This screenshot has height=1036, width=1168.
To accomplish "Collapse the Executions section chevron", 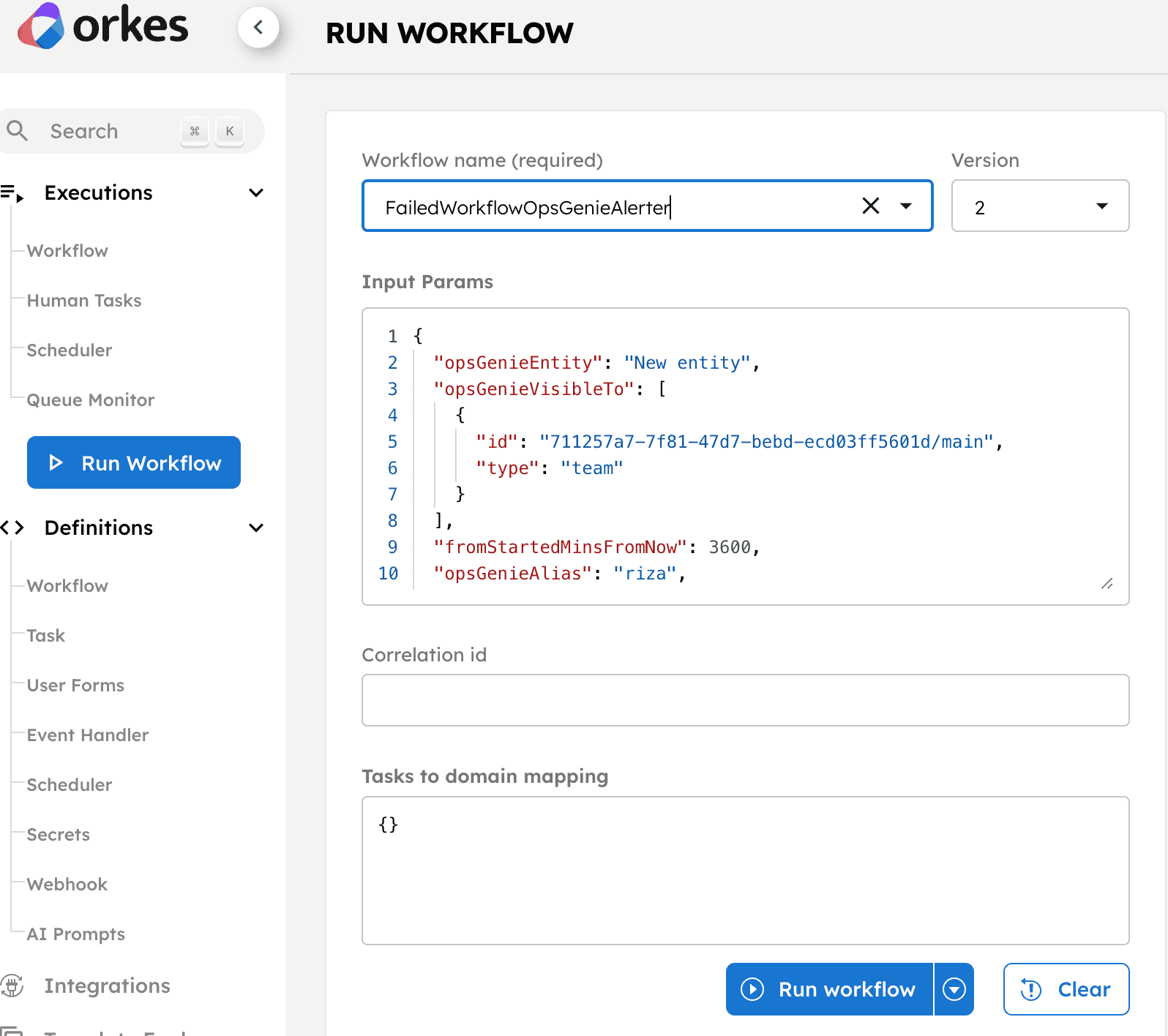I will point(256,193).
